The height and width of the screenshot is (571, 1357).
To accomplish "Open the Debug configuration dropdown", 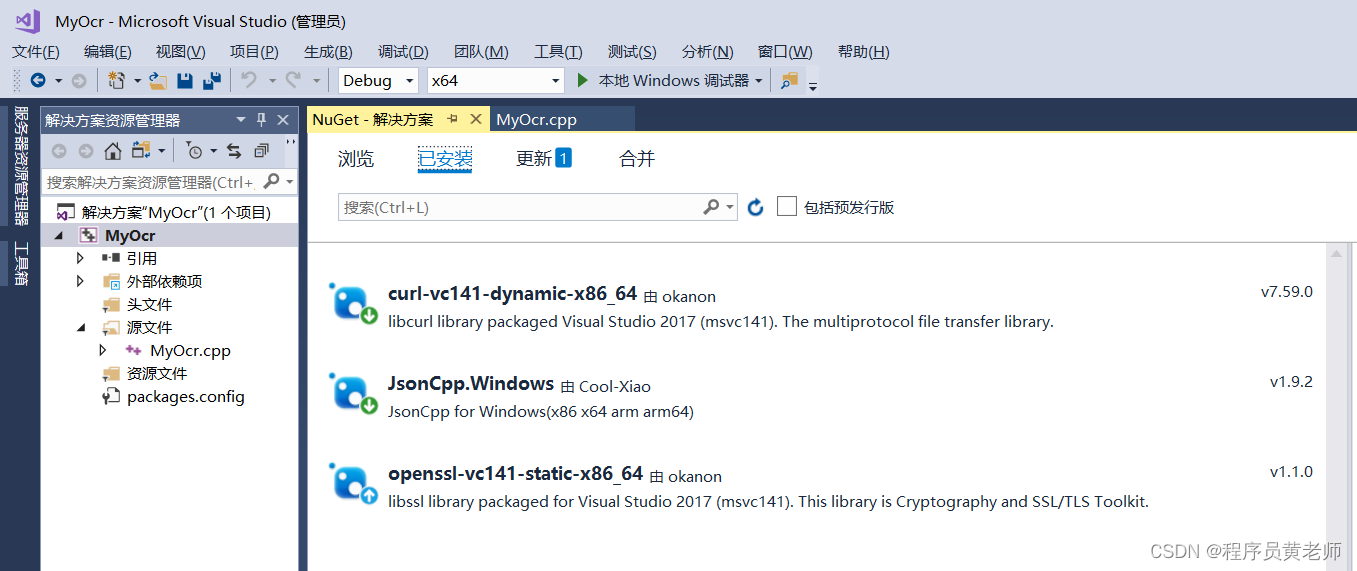I will click(x=410, y=81).
